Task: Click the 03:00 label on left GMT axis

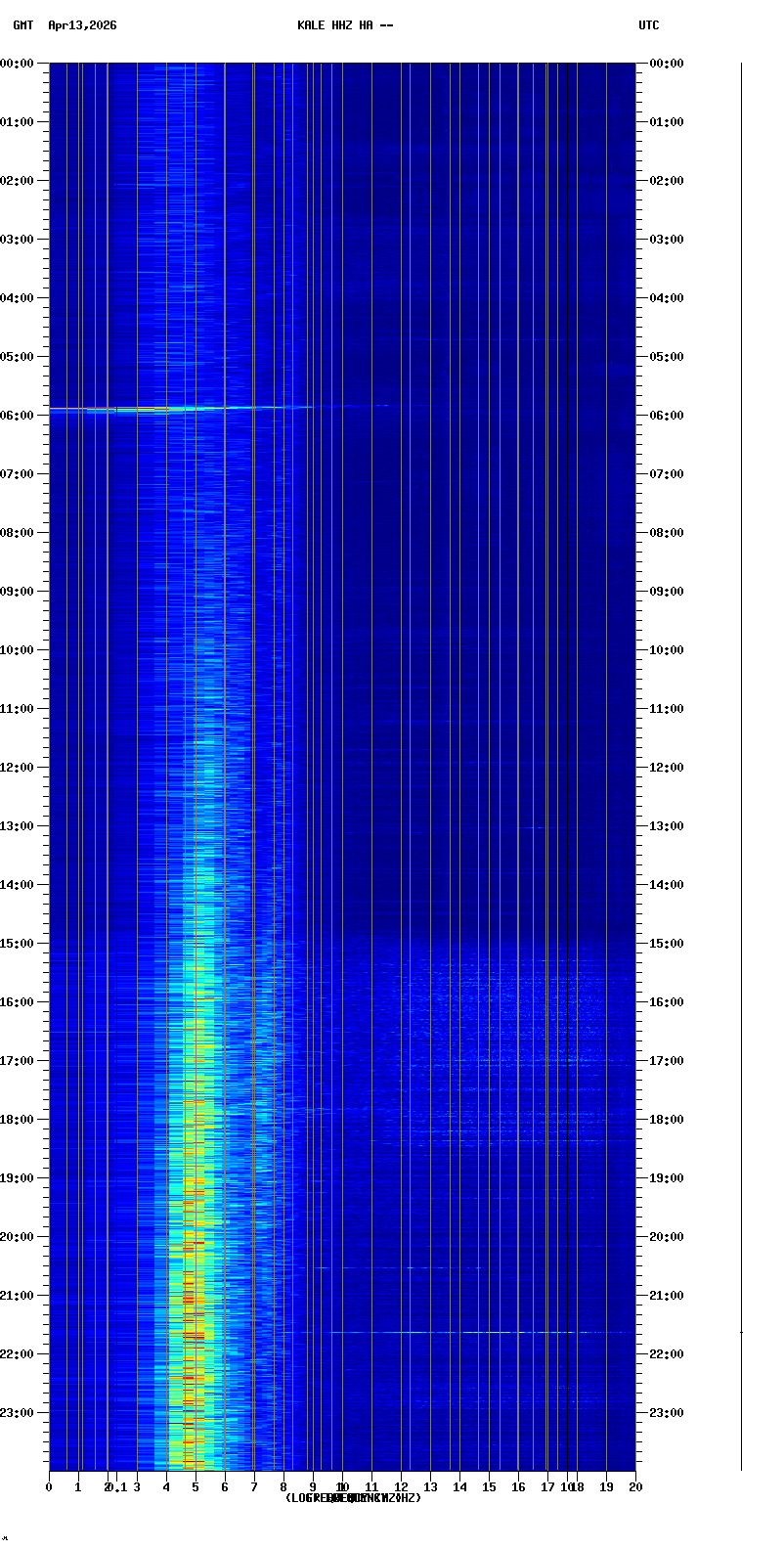Action: pos(18,240)
